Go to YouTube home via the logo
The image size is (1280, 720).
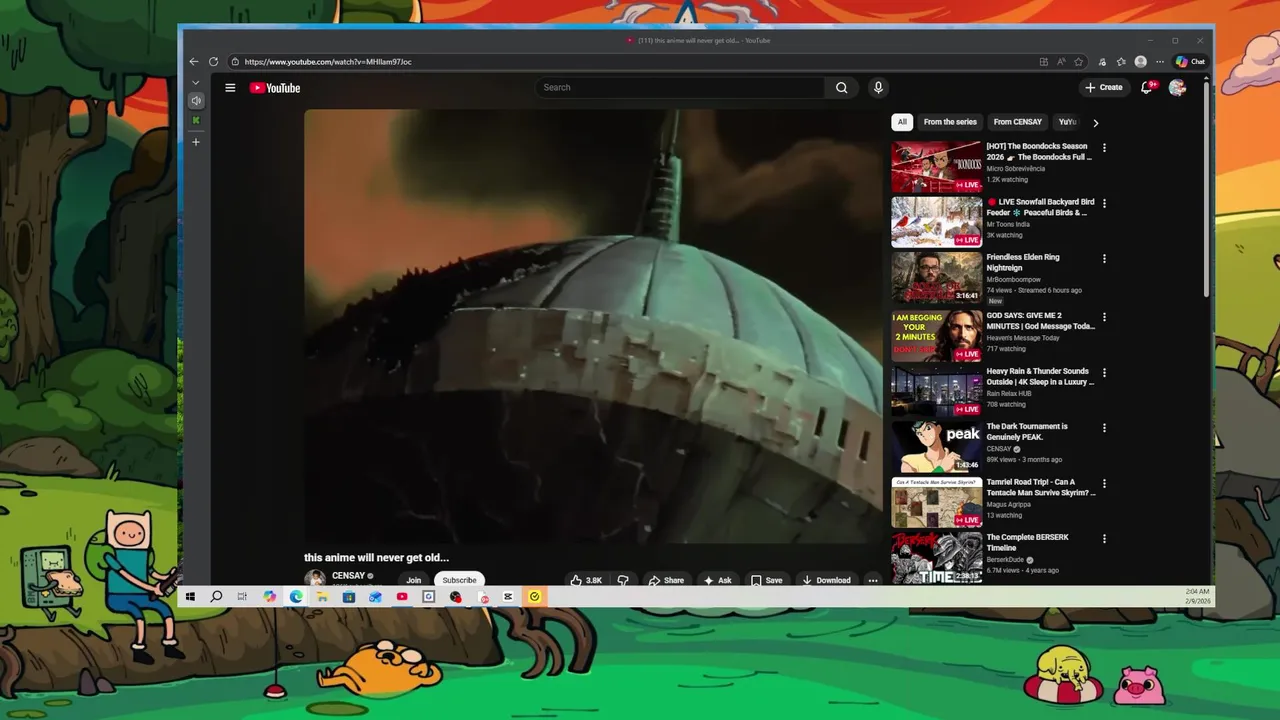275,88
